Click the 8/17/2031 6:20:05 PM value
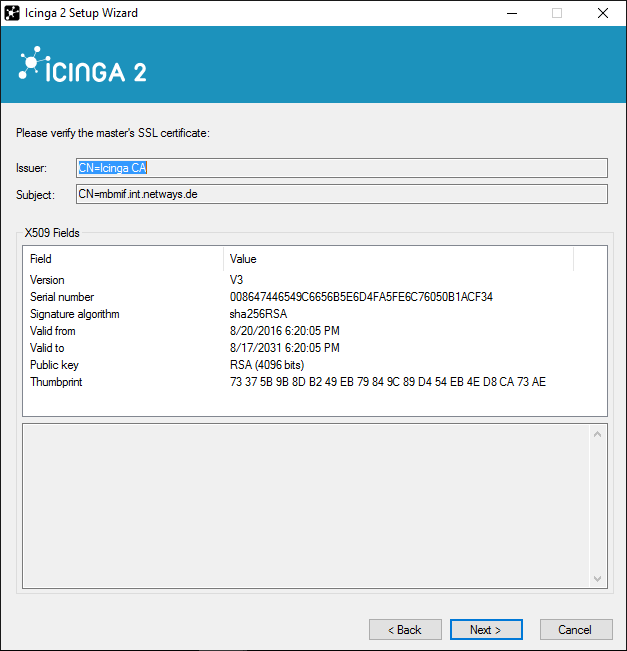 pyautogui.click(x=285, y=348)
